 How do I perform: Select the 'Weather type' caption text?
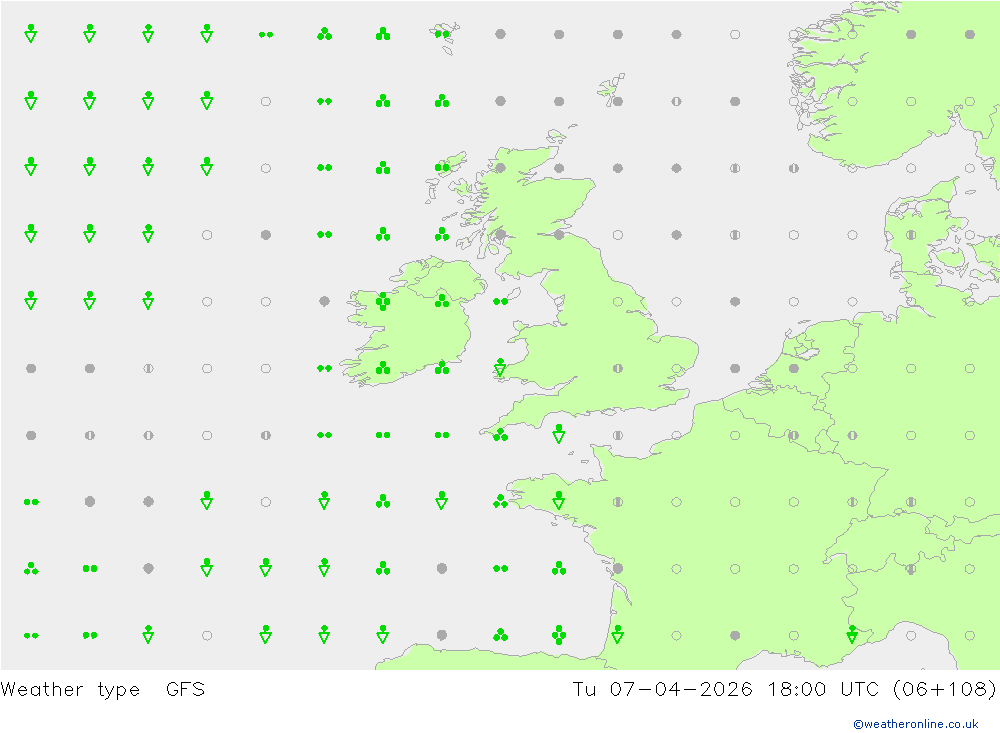coord(70,690)
